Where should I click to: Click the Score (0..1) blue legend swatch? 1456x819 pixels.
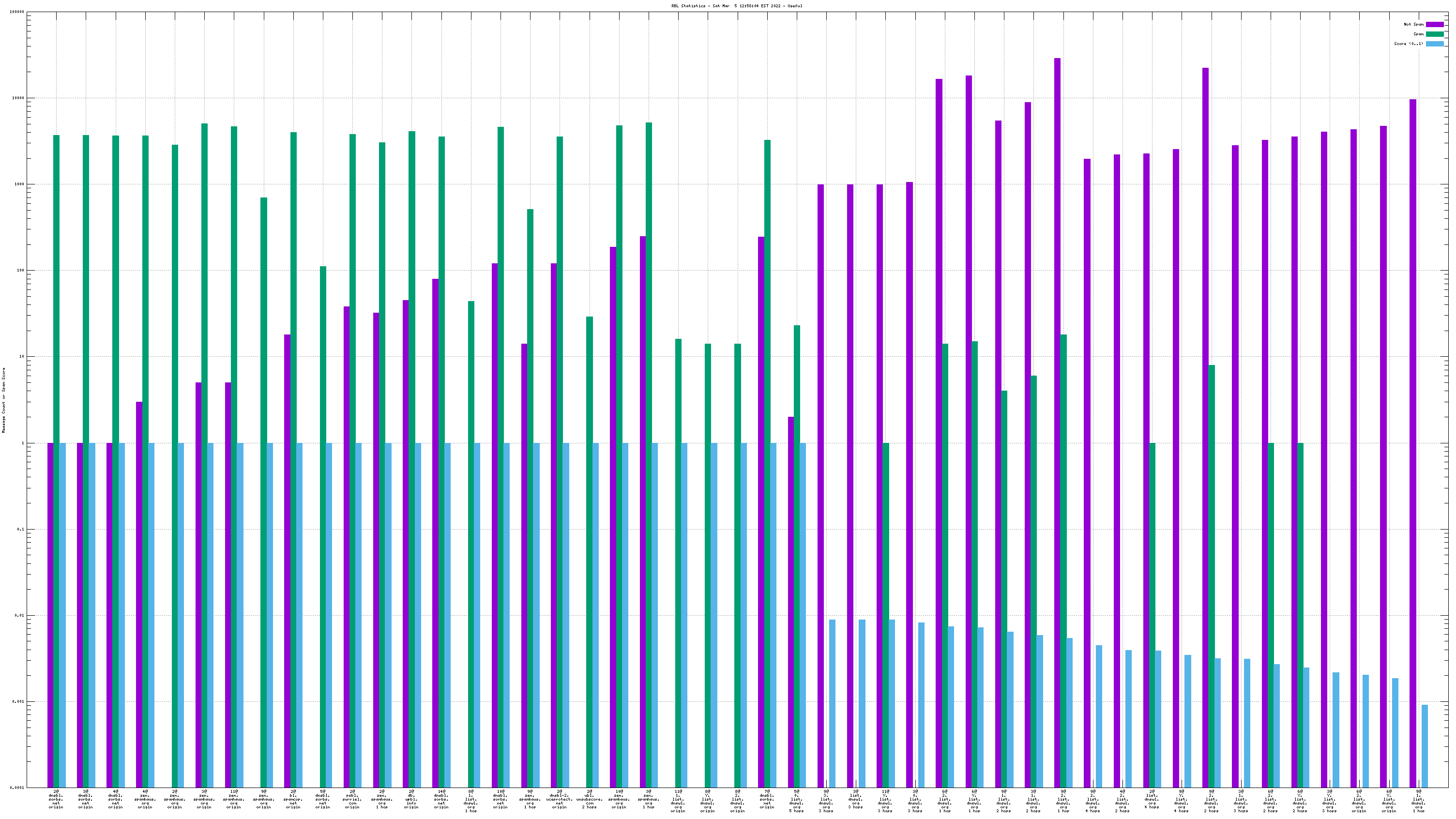pos(1435,44)
